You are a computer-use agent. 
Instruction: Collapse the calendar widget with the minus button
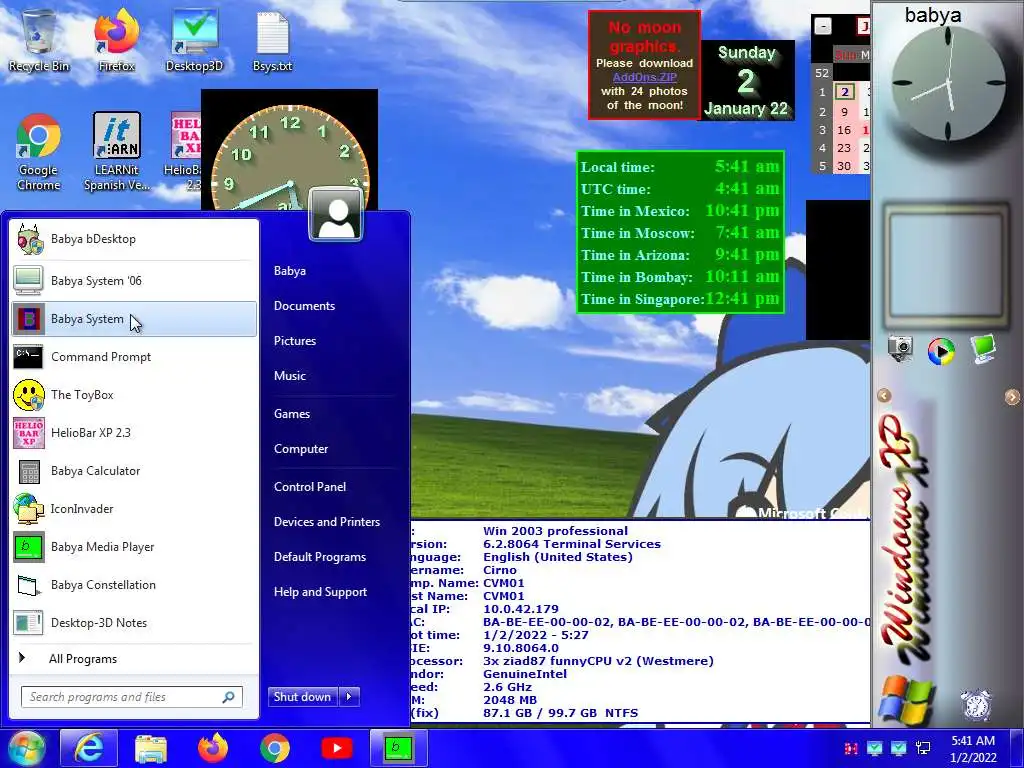pyautogui.click(x=824, y=26)
